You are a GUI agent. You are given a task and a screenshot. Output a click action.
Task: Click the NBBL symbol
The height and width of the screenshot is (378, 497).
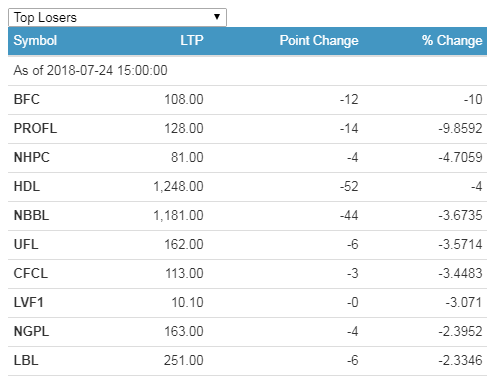point(31,215)
